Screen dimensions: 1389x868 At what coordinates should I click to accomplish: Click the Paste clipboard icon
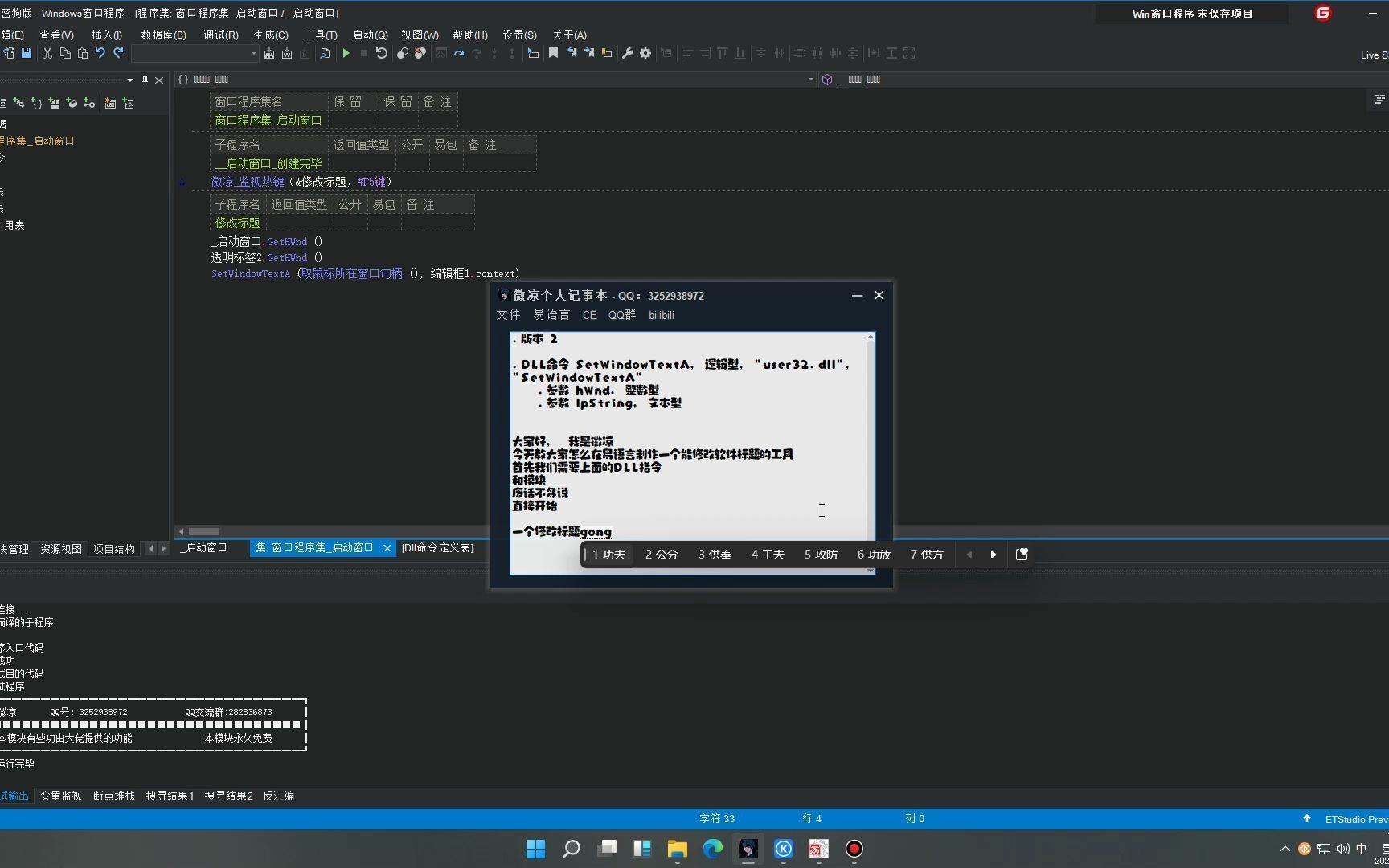(83, 53)
